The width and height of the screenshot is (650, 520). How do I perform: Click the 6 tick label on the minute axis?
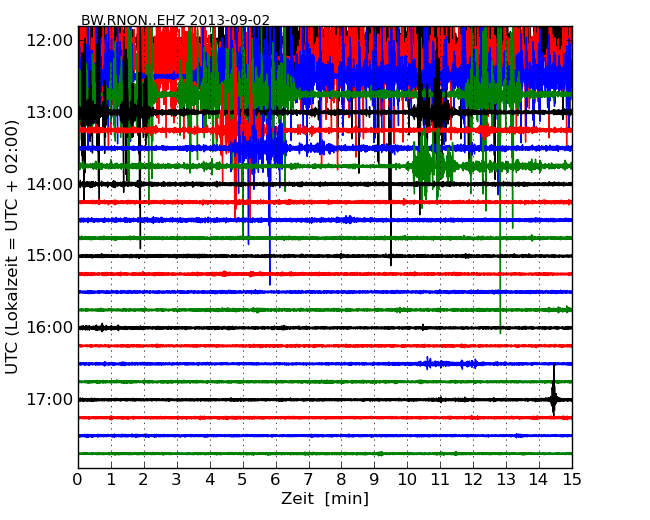[276, 480]
